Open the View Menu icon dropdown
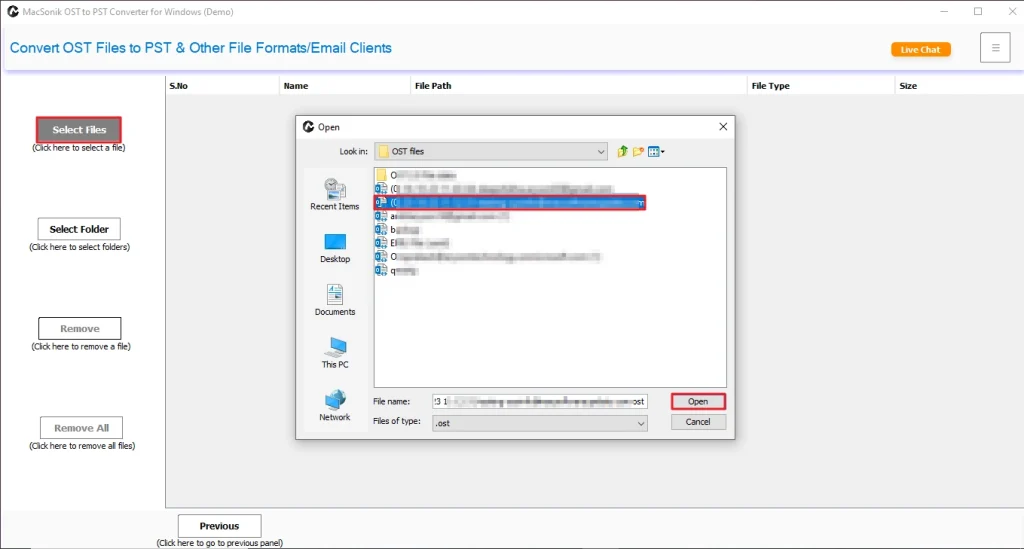 656,152
